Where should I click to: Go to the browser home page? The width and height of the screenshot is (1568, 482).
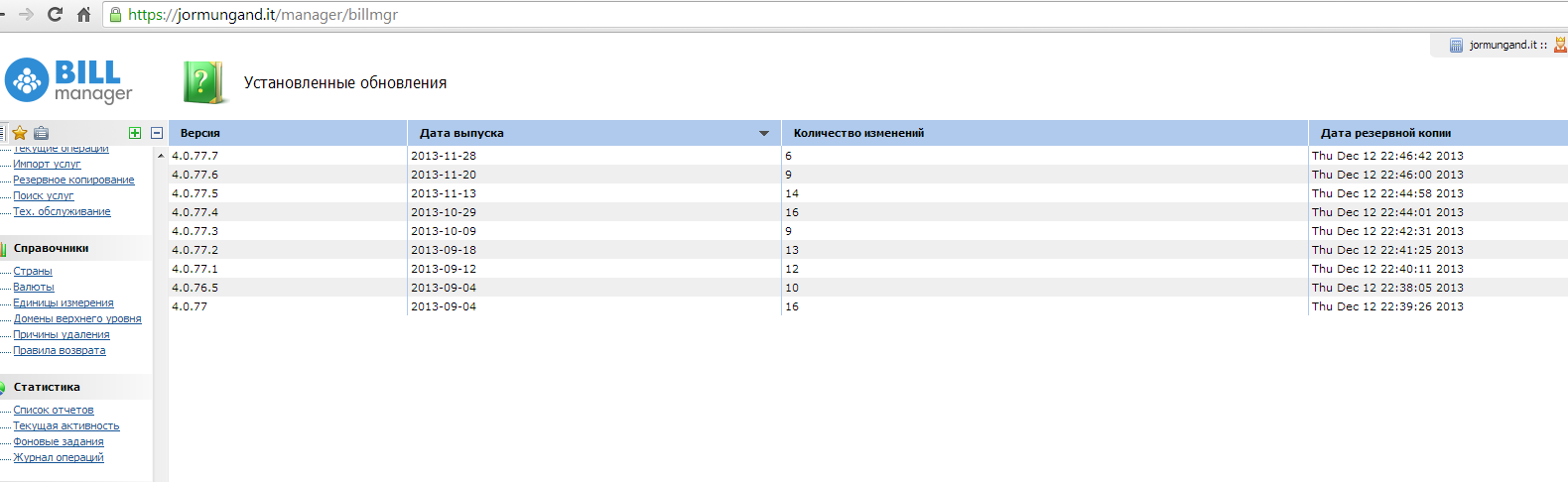(83, 14)
